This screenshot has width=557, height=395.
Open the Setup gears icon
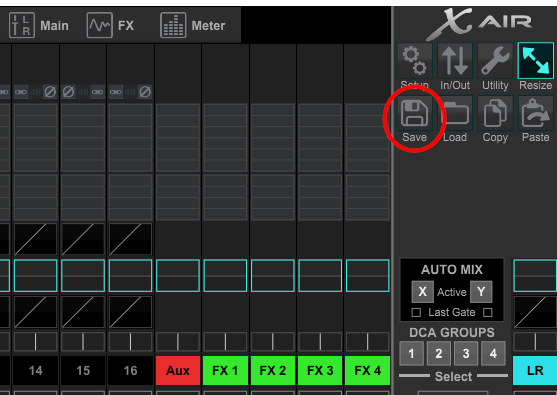[x=415, y=61]
